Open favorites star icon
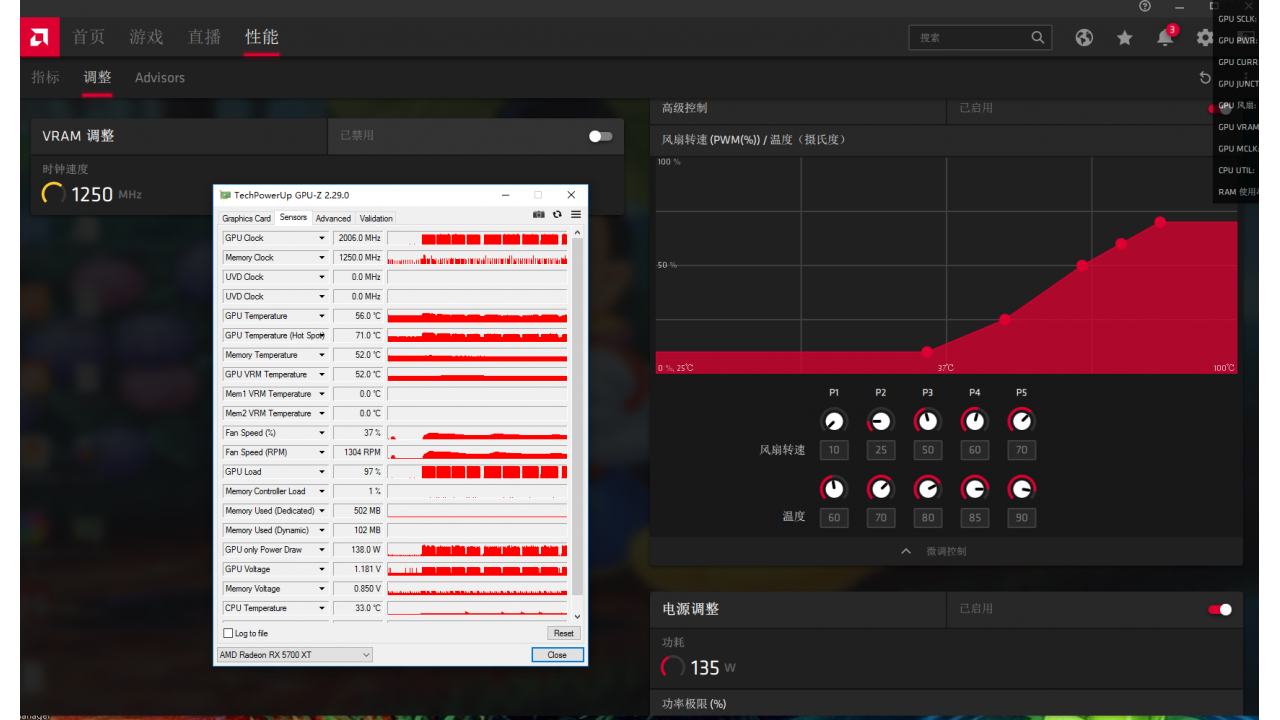This screenshot has height=720, width=1280. 1125,38
